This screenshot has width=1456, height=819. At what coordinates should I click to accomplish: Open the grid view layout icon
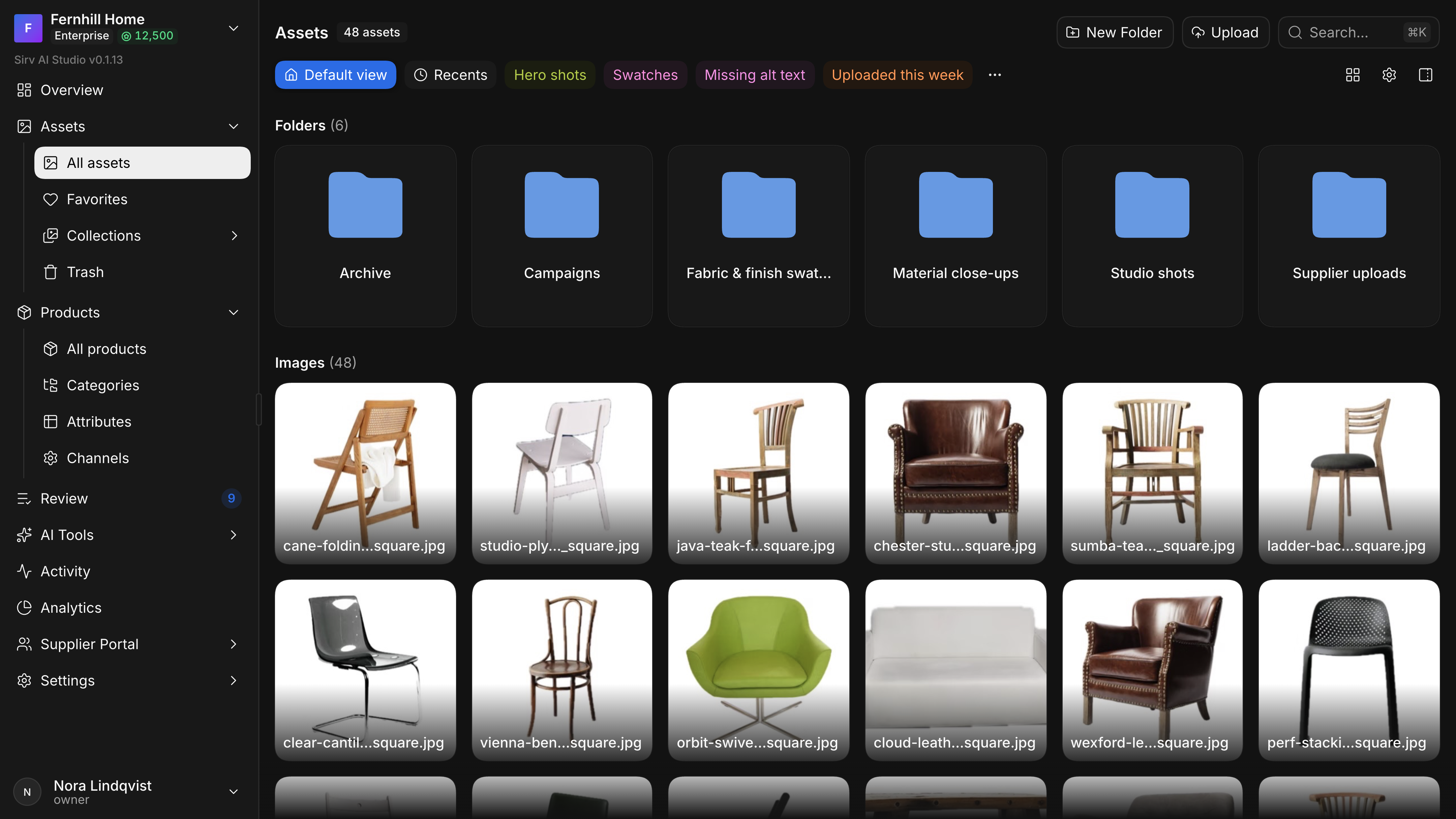pyautogui.click(x=1353, y=74)
